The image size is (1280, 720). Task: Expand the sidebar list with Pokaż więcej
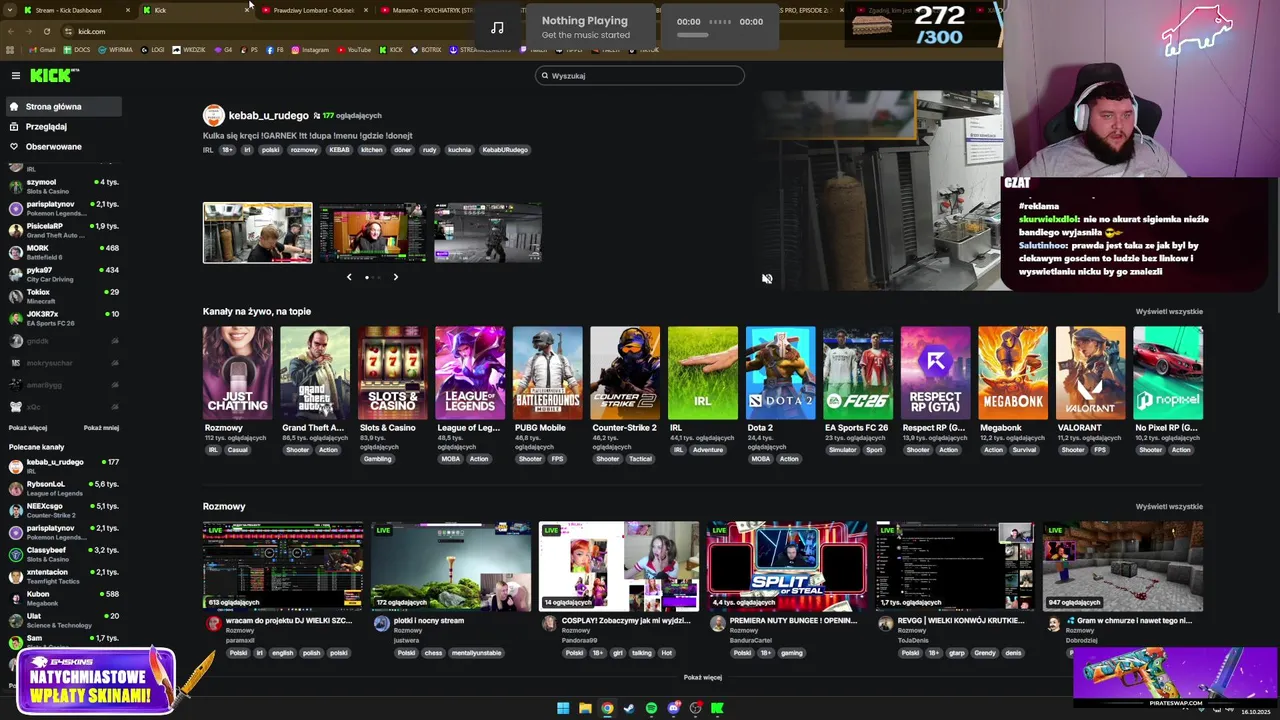pyautogui.click(x=28, y=428)
